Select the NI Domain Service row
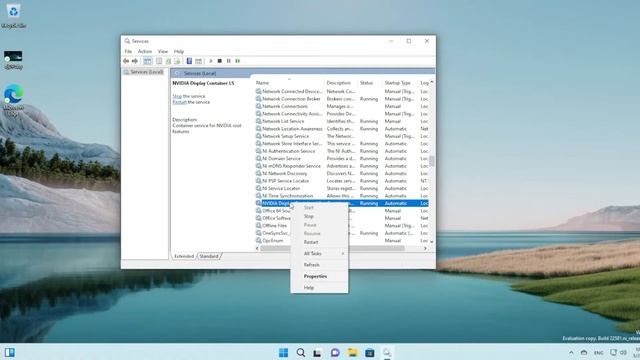The height and width of the screenshot is (360, 640). point(341,158)
